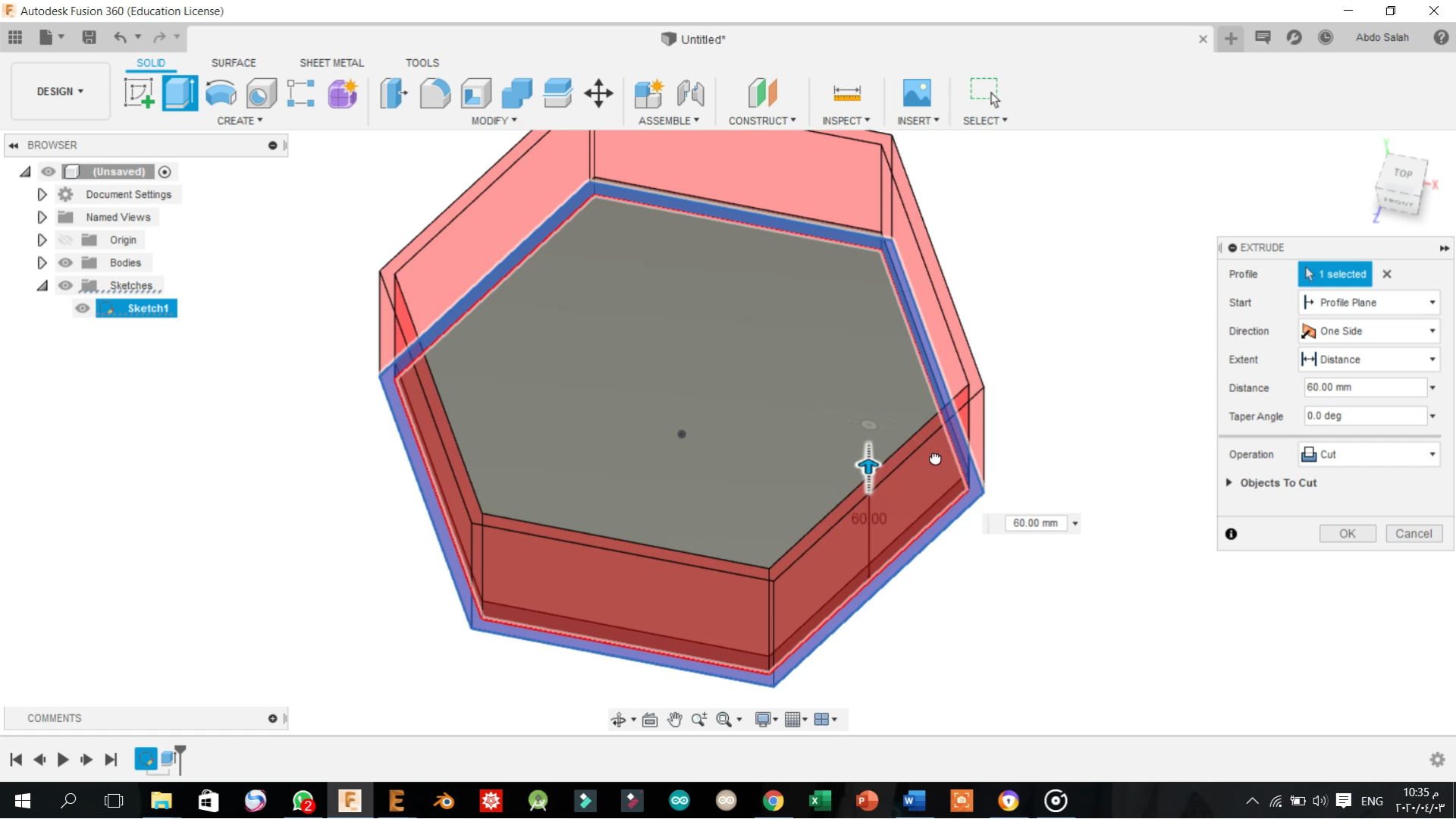Screen dimensions: 1456x819
Task: Select the Move/Copy tool icon
Action: [599, 93]
